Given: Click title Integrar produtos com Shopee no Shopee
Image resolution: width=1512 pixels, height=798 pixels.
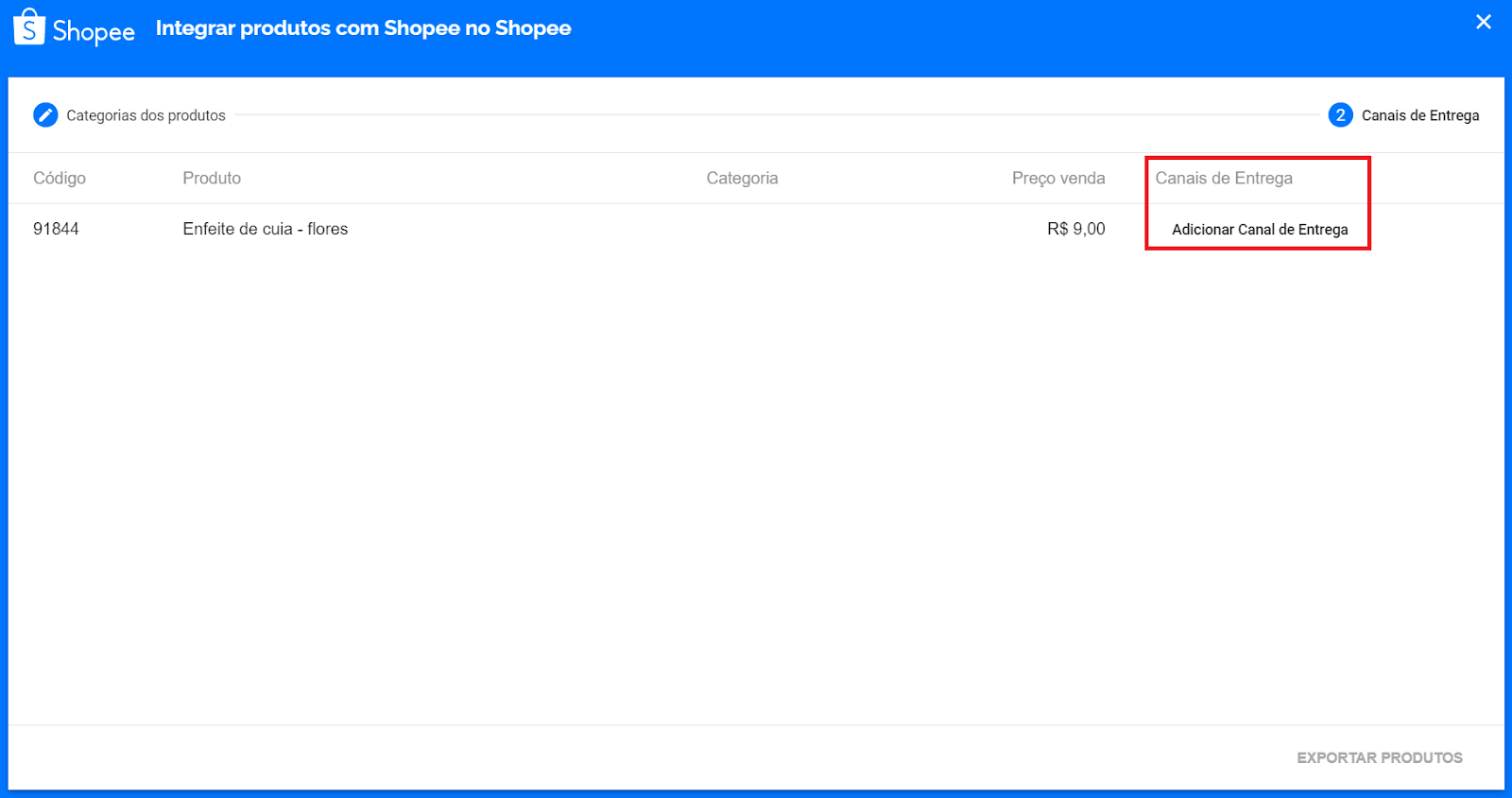Looking at the screenshot, I should 363,28.
